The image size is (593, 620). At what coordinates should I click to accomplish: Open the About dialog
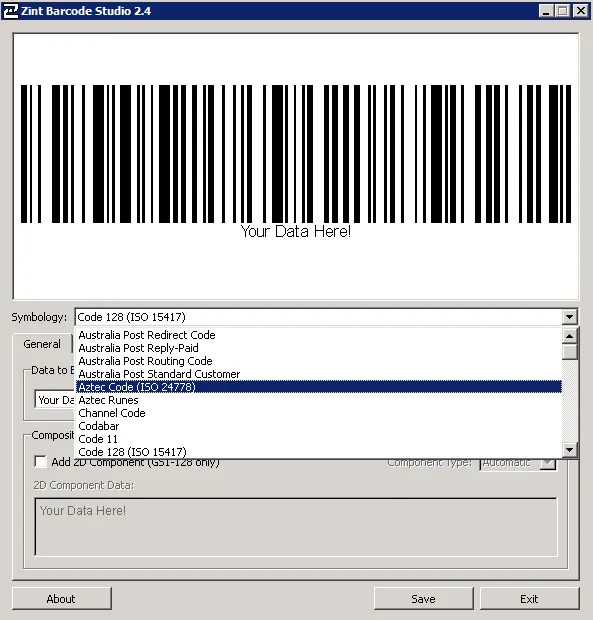[x=62, y=599]
